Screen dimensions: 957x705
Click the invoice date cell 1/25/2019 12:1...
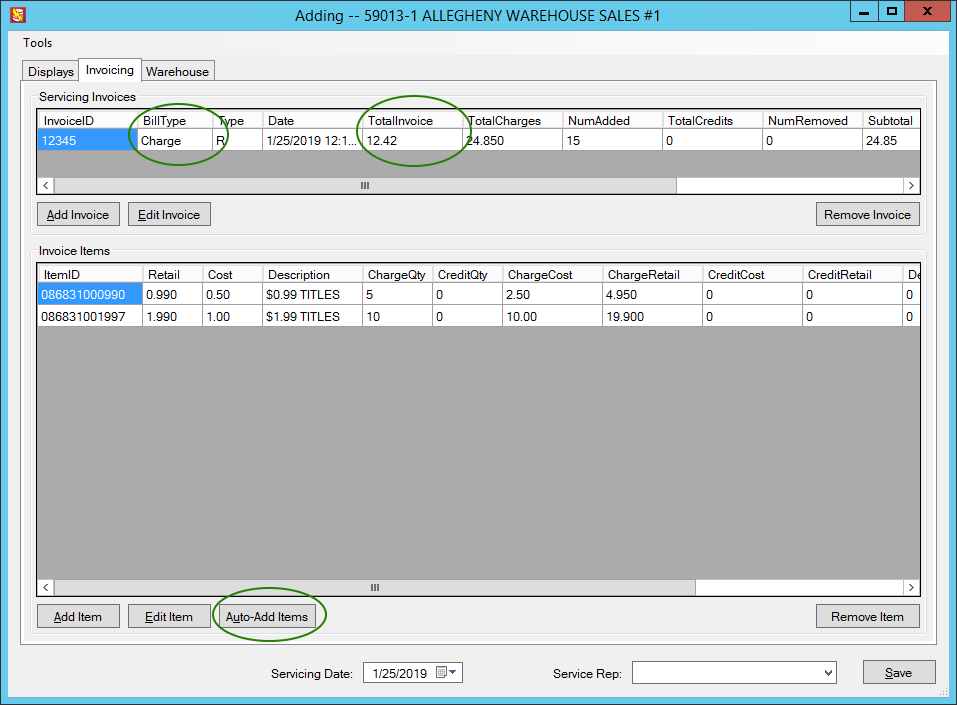[312, 140]
